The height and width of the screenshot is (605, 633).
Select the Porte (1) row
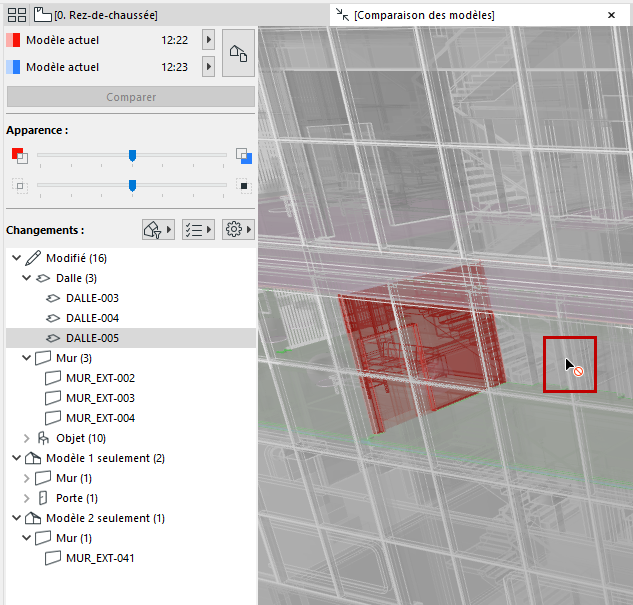coord(131,498)
